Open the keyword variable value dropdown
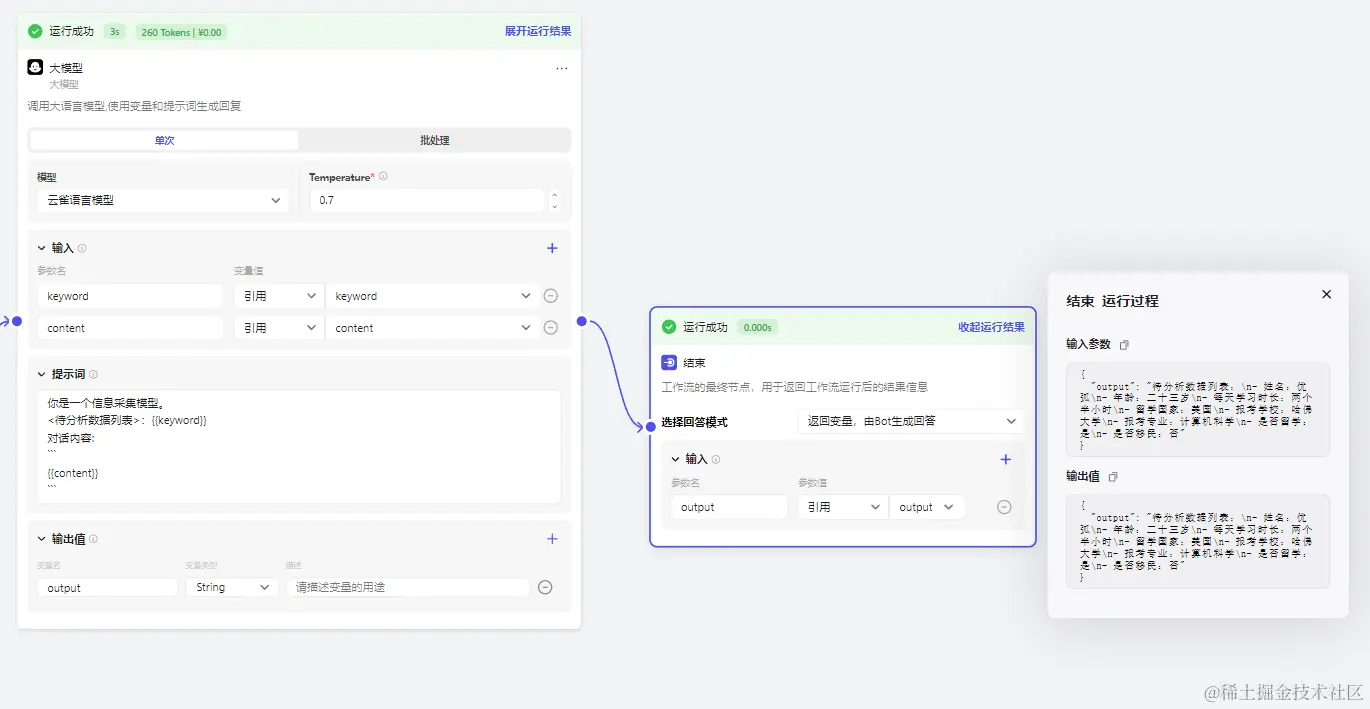 (432, 296)
